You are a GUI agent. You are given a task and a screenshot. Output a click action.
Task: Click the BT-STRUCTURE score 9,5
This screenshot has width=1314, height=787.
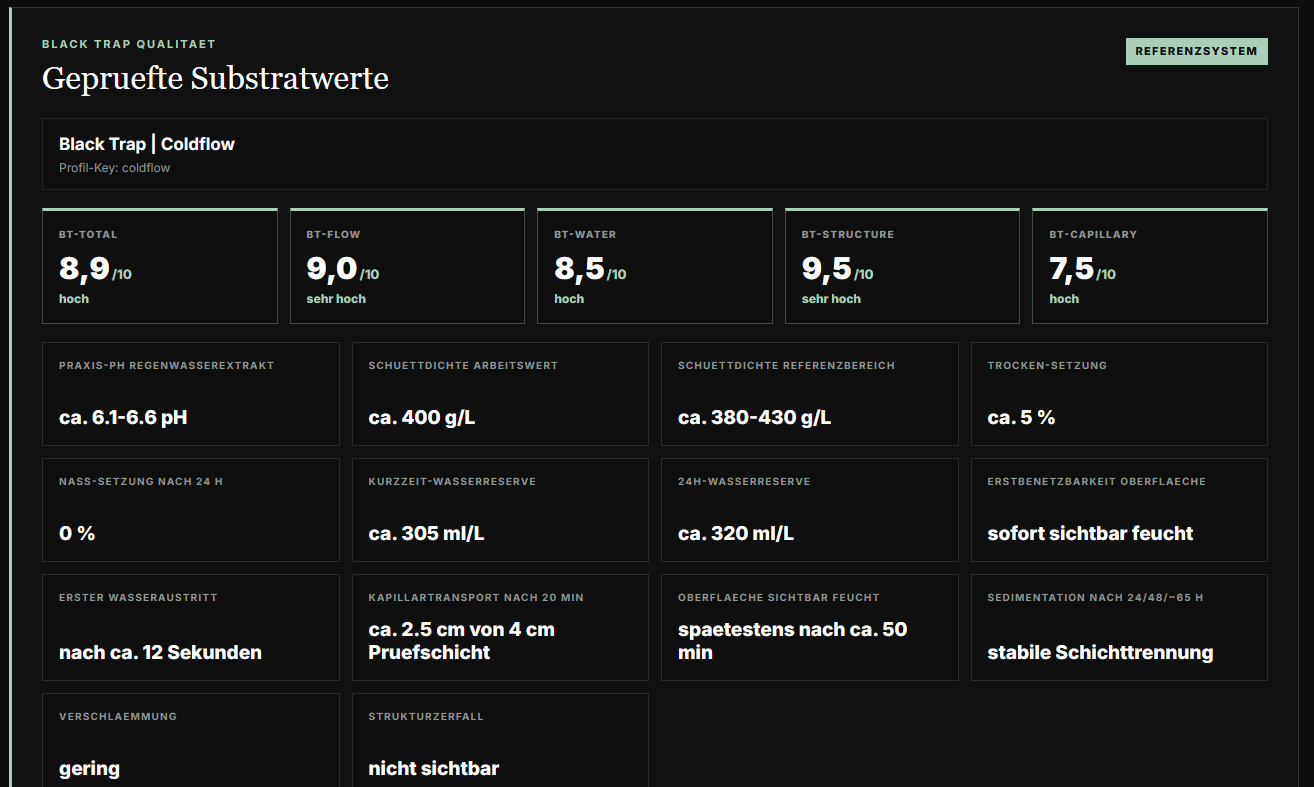(x=826, y=269)
